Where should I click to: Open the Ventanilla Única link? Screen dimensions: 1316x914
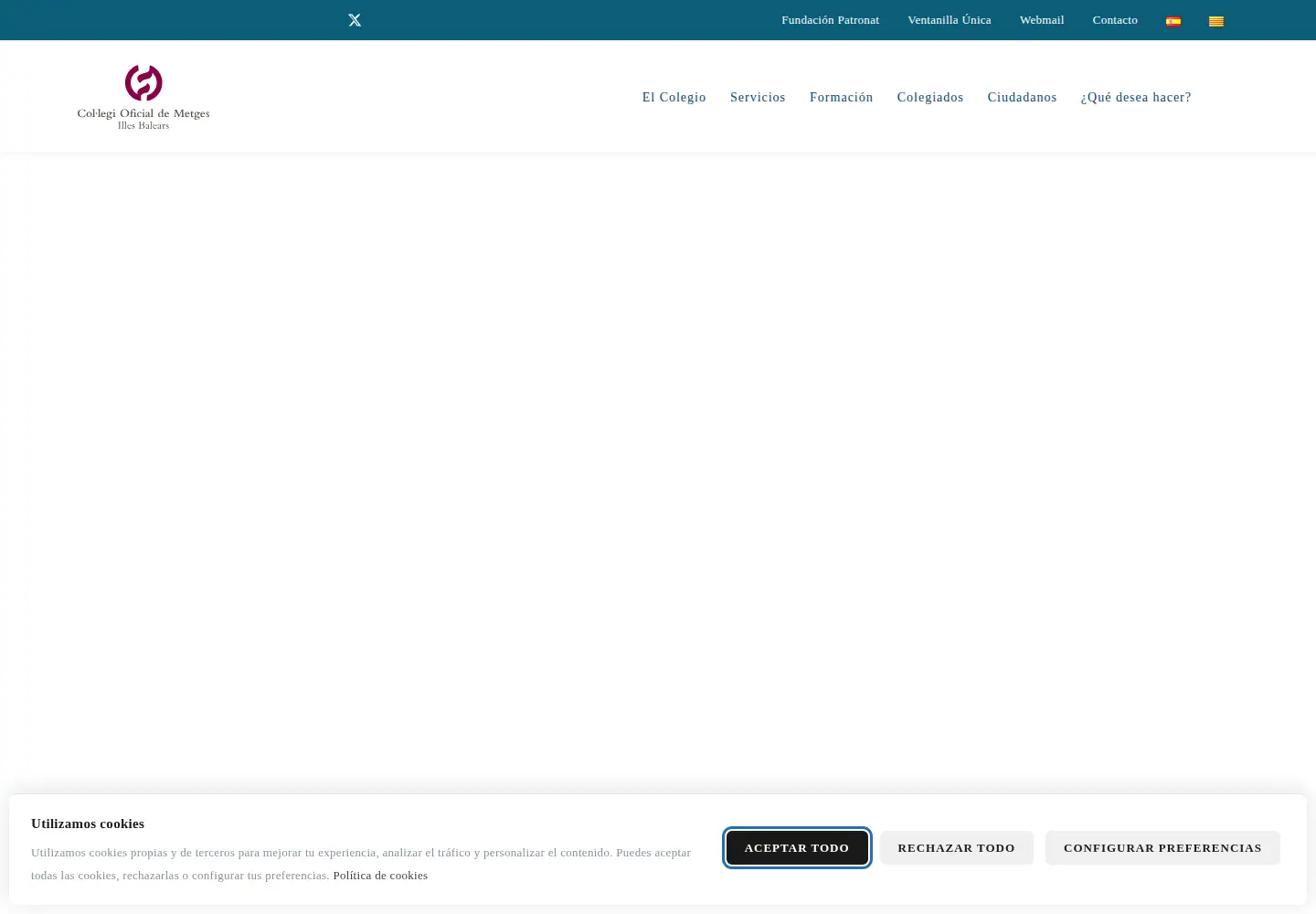(x=949, y=20)
